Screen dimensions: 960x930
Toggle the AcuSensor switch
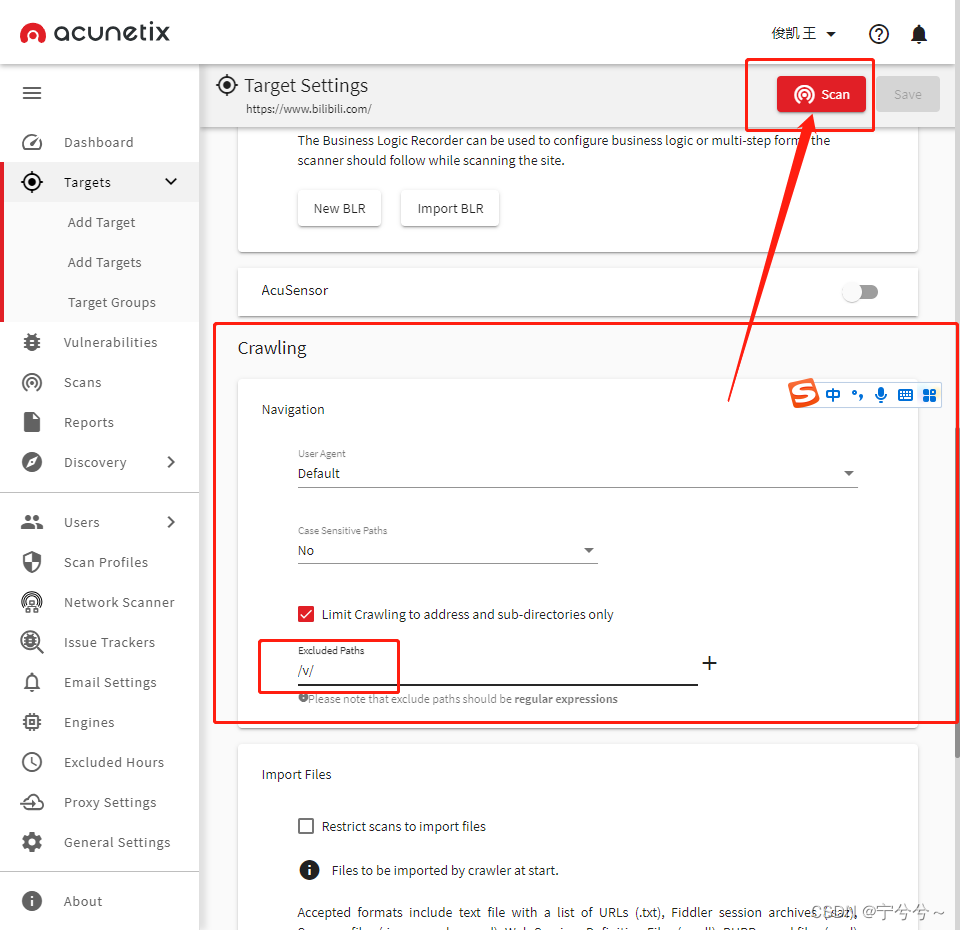pyautogui.click(x=860, y=292)
